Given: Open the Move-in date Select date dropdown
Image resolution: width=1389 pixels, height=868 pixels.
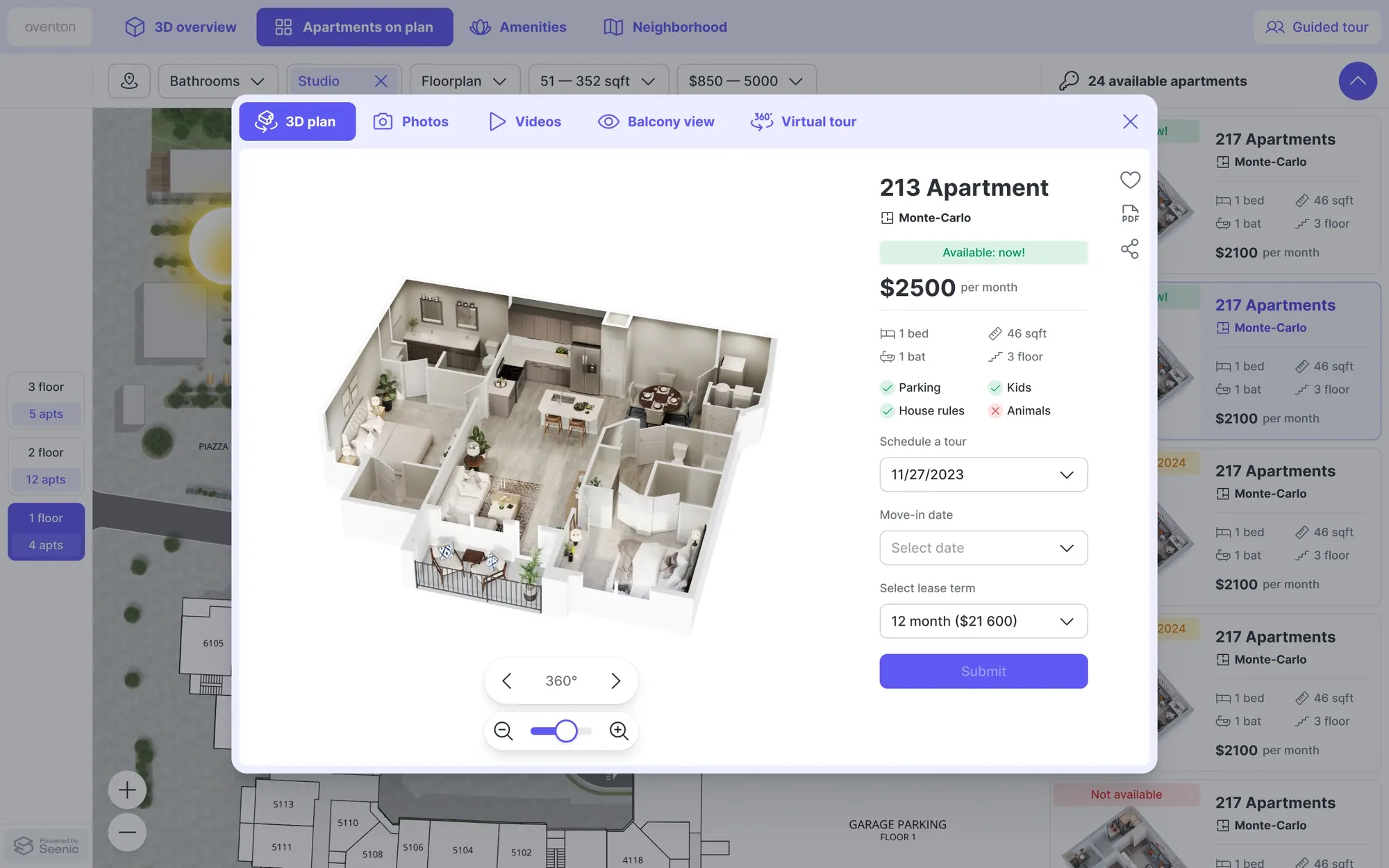Looking at the screenshot, I should [983, 548].
